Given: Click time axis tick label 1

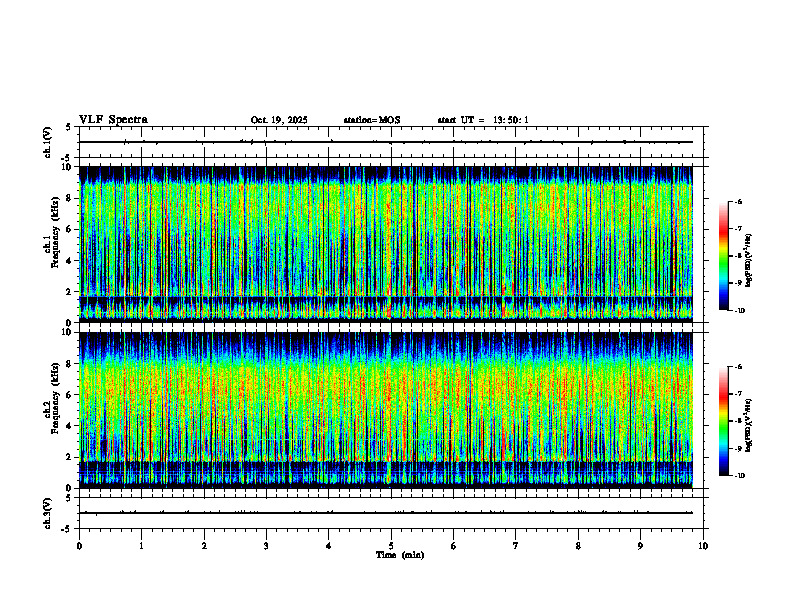Looking at the screenshot, I should click(141, 546).
